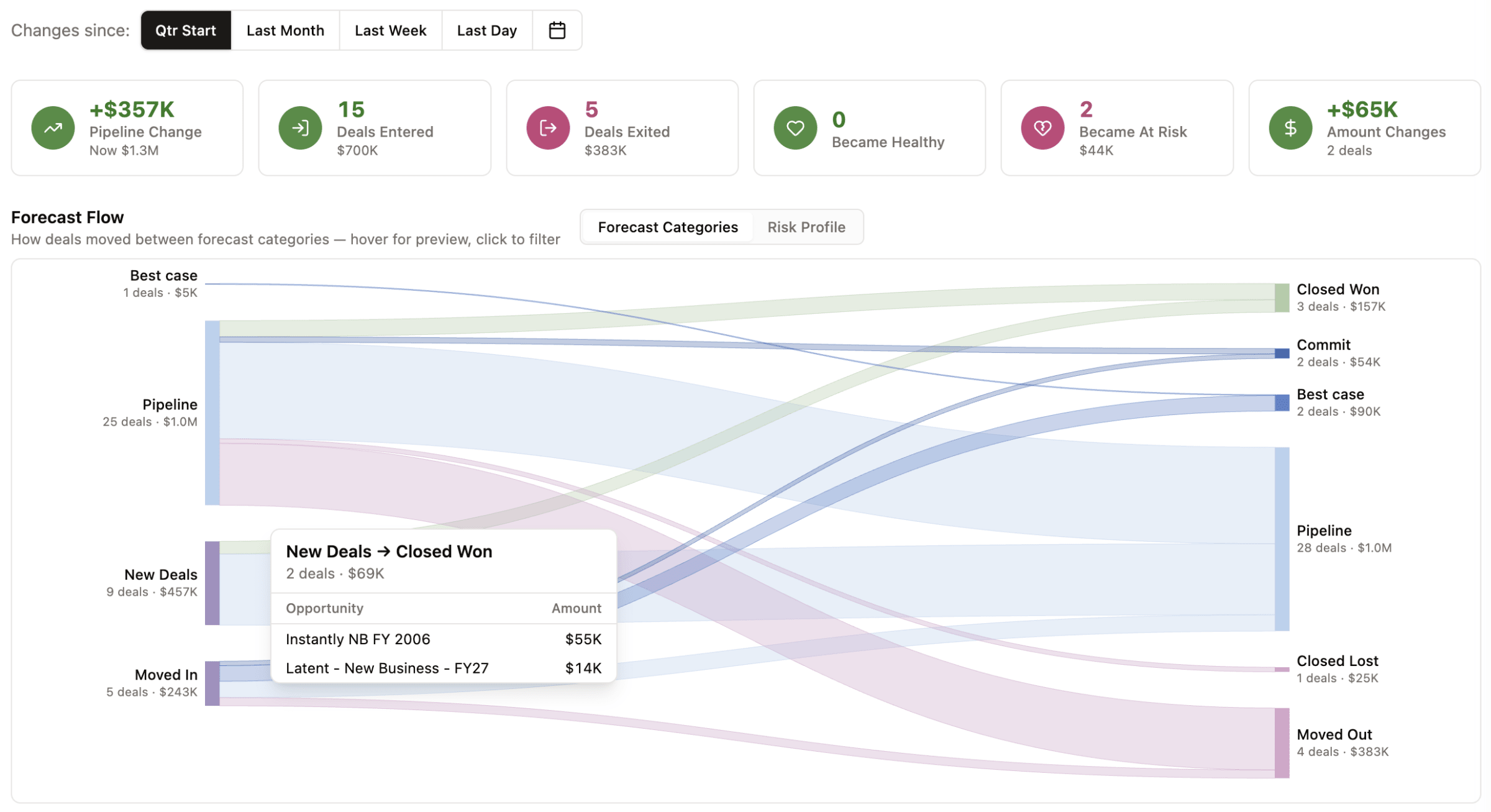Click the Instantly NB FY 2006 opportunity
Screen dimensions: 1491x812
pyautogui.click(x=358, y=639)
